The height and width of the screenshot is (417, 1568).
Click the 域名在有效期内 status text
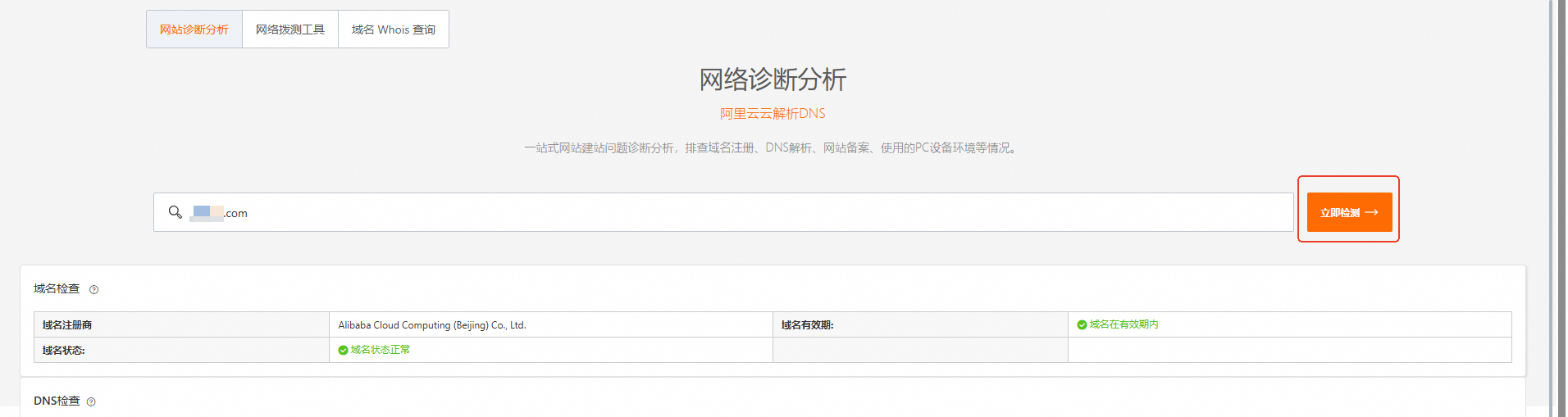(x=1124, y=324)
